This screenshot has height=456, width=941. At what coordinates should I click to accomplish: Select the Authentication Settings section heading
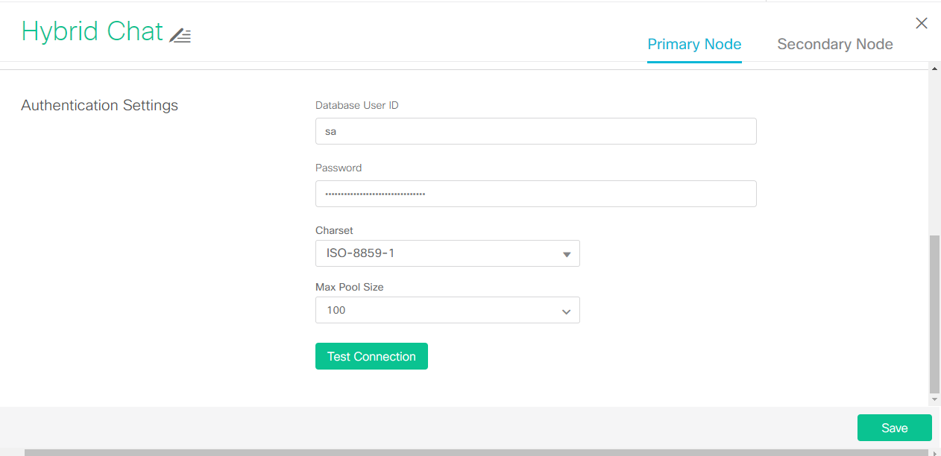99,105
